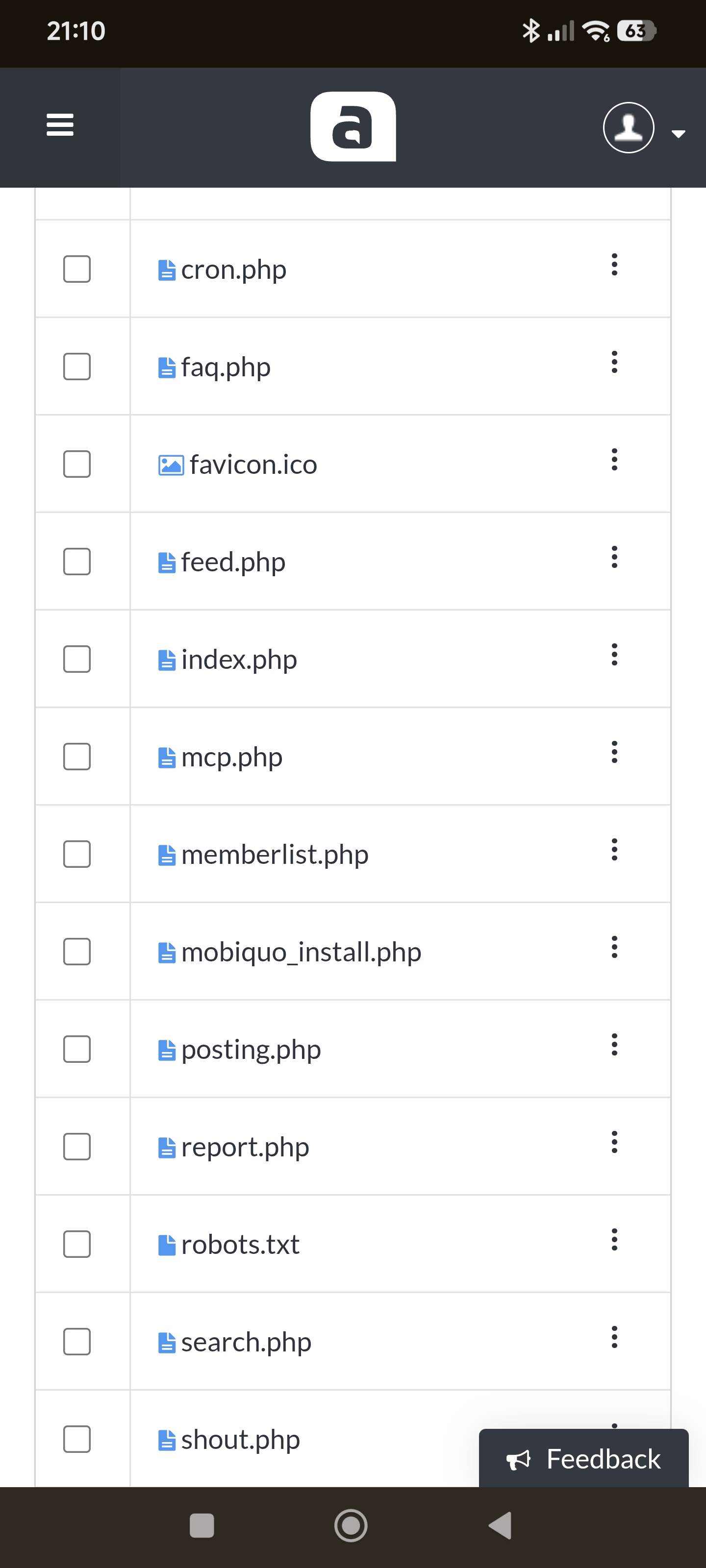The image size is (706, 1568).
Task: Tap the site logo in header
Action: (353, 126)
